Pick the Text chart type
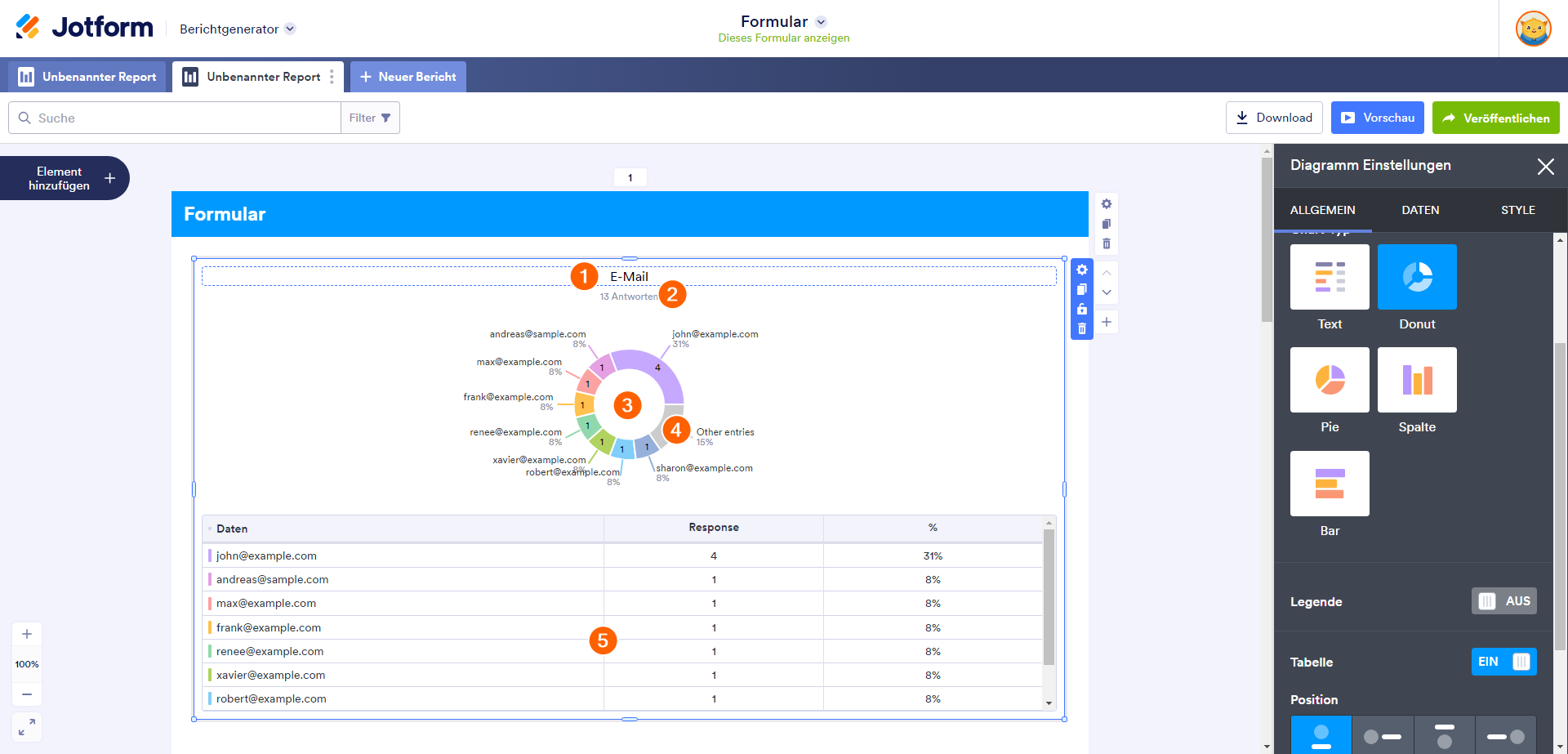Viewport: 1568px width, 754px height. click(1329, 277)
